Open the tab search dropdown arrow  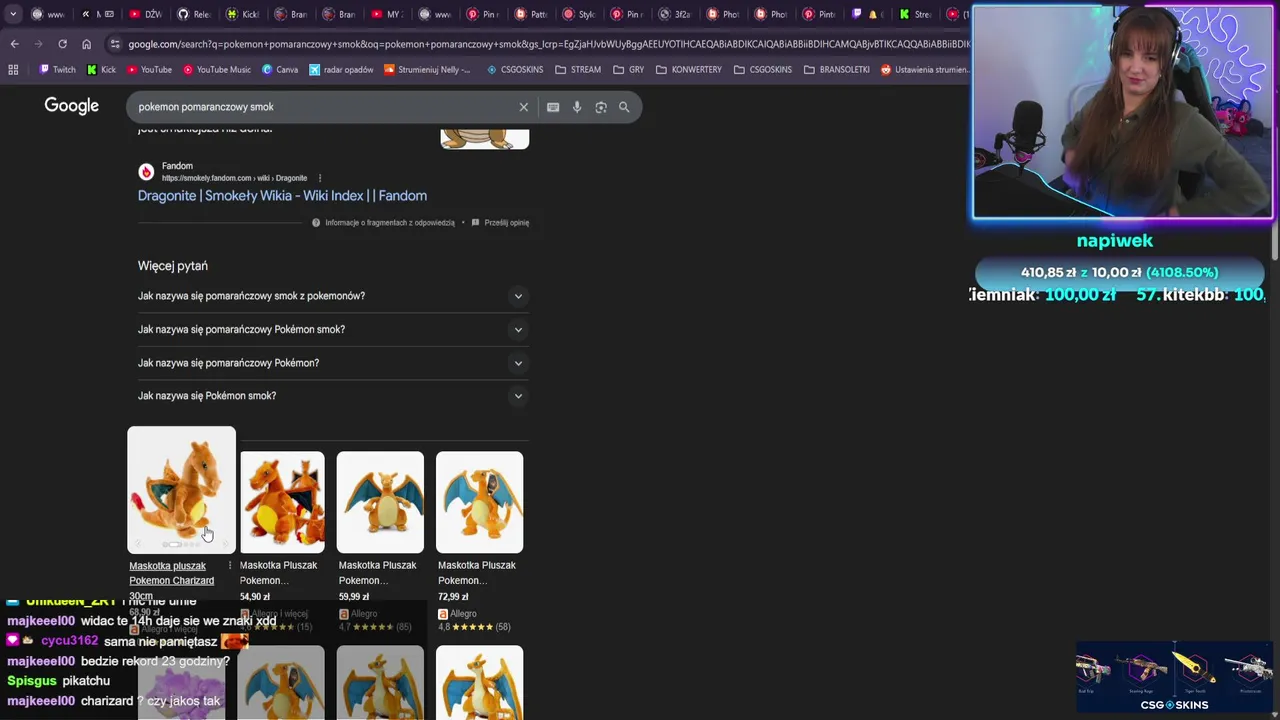[x=13, y=14]
